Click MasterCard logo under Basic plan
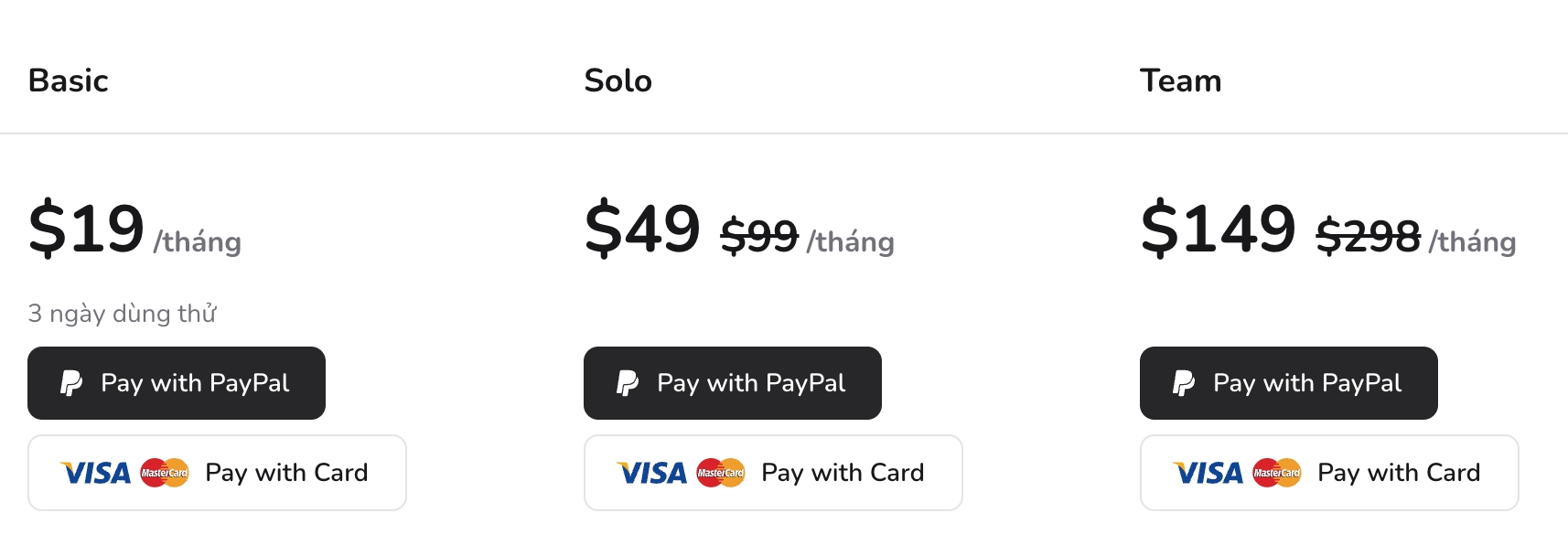1568x545 pixels. 165,473
